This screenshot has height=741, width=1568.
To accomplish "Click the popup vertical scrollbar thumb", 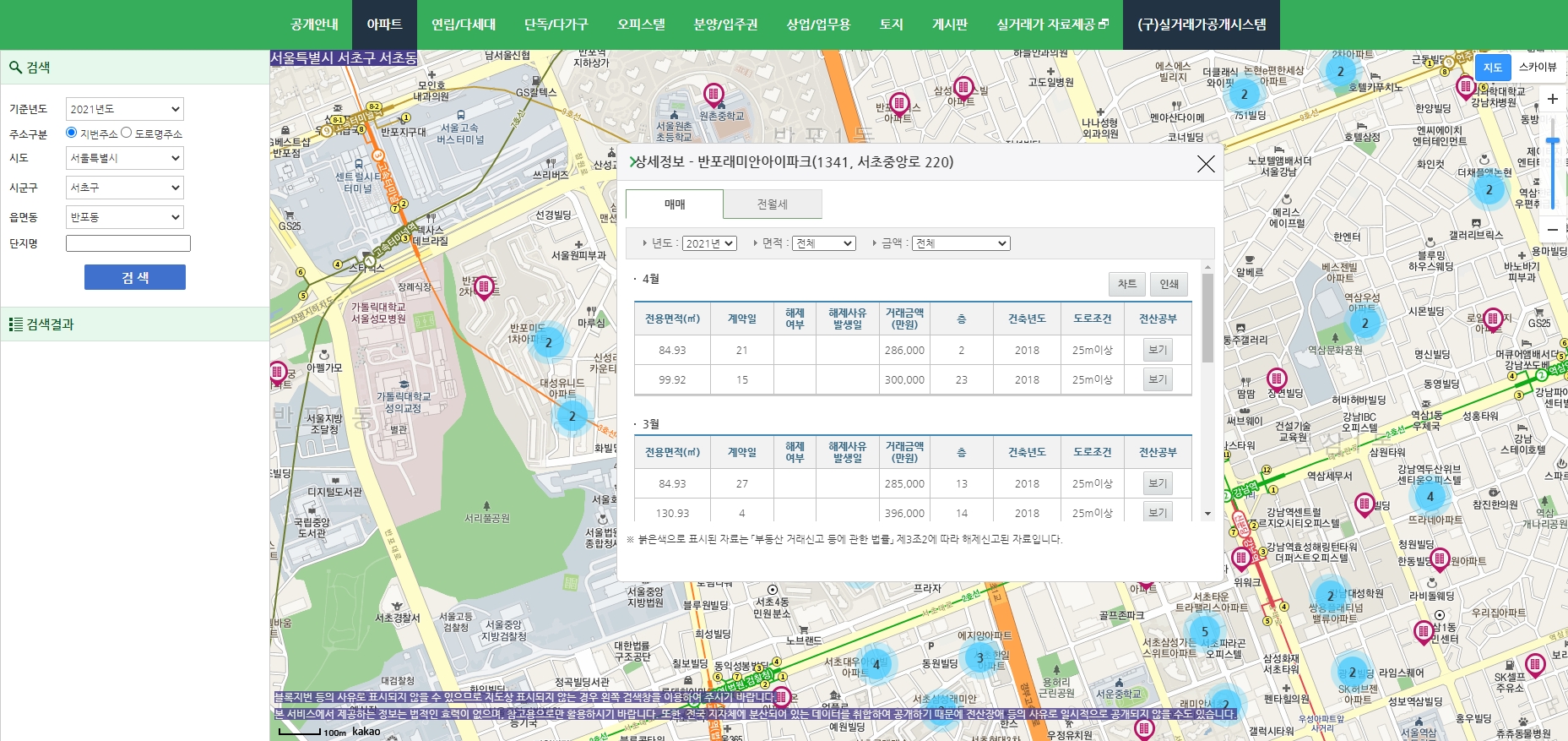I will coord(1207,318).
